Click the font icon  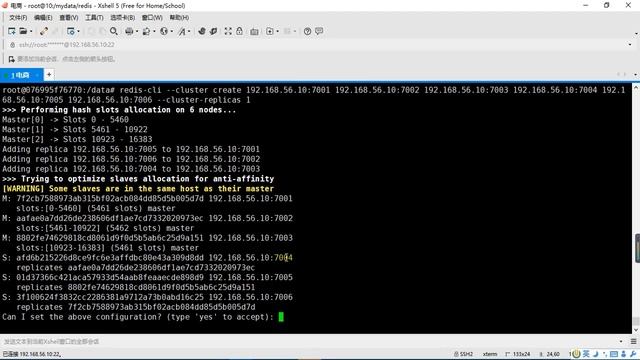point(182,31)
